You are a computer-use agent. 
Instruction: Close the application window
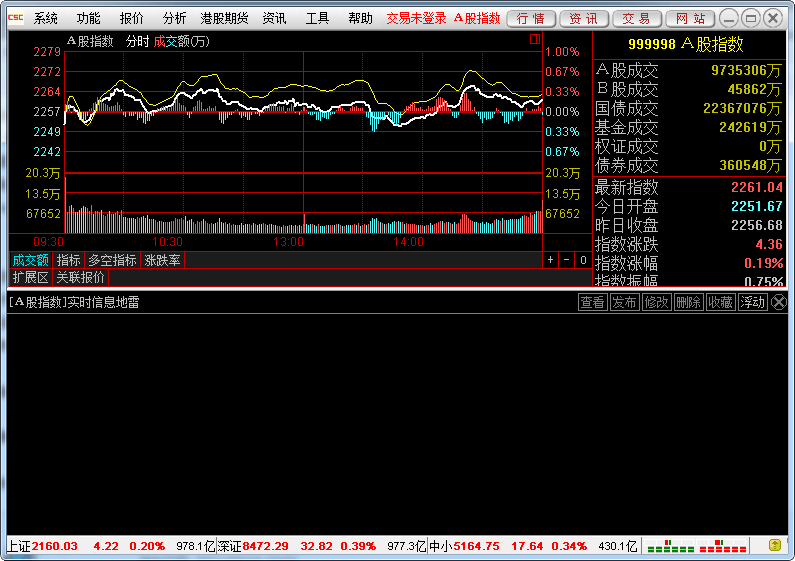[x=773, y=19]
